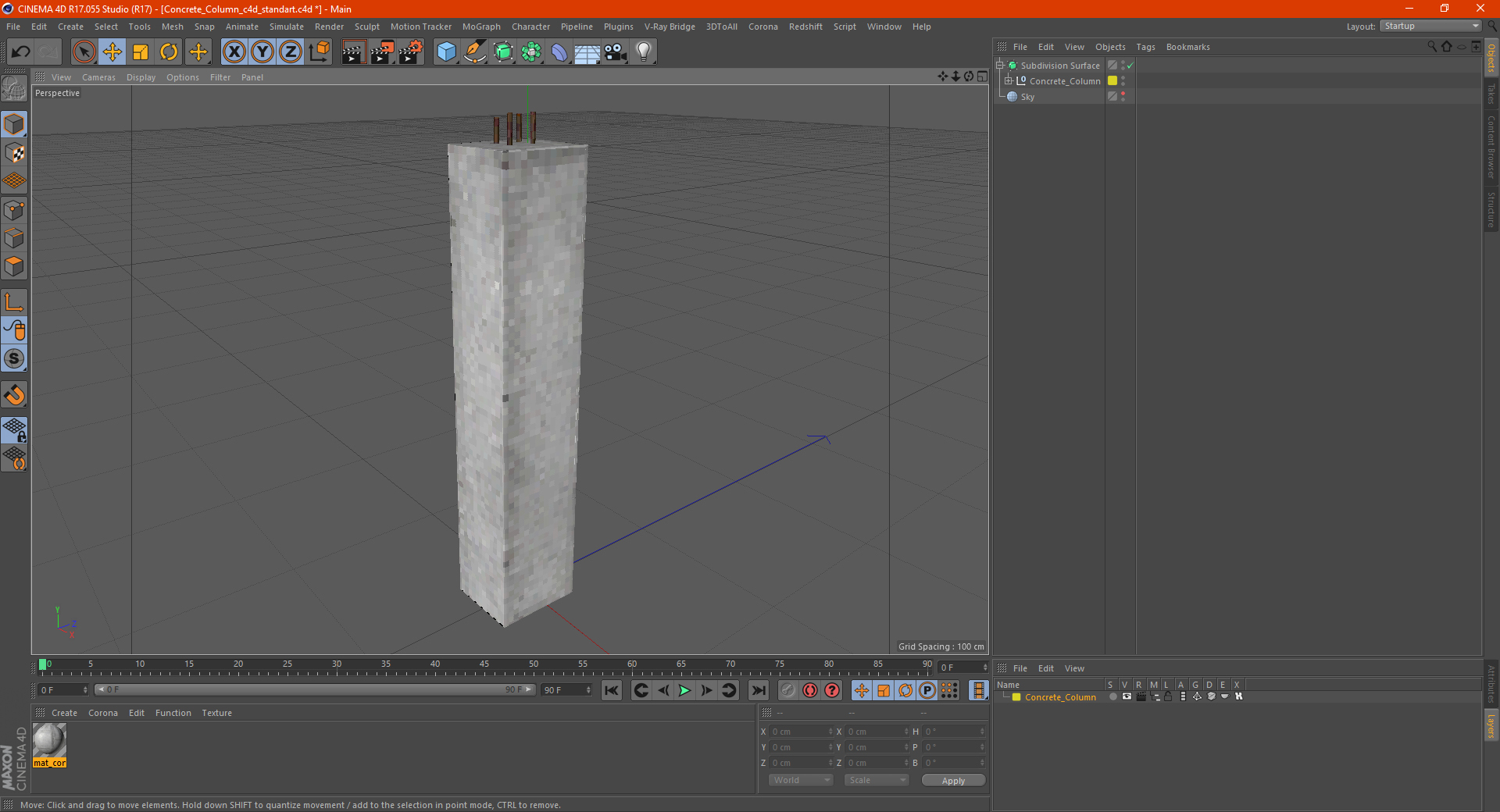Go to start of animation

612,690
